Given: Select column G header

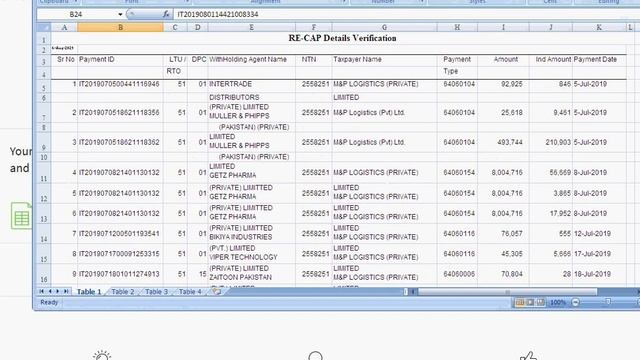Looking at the screenshot, I should (384, 27).
